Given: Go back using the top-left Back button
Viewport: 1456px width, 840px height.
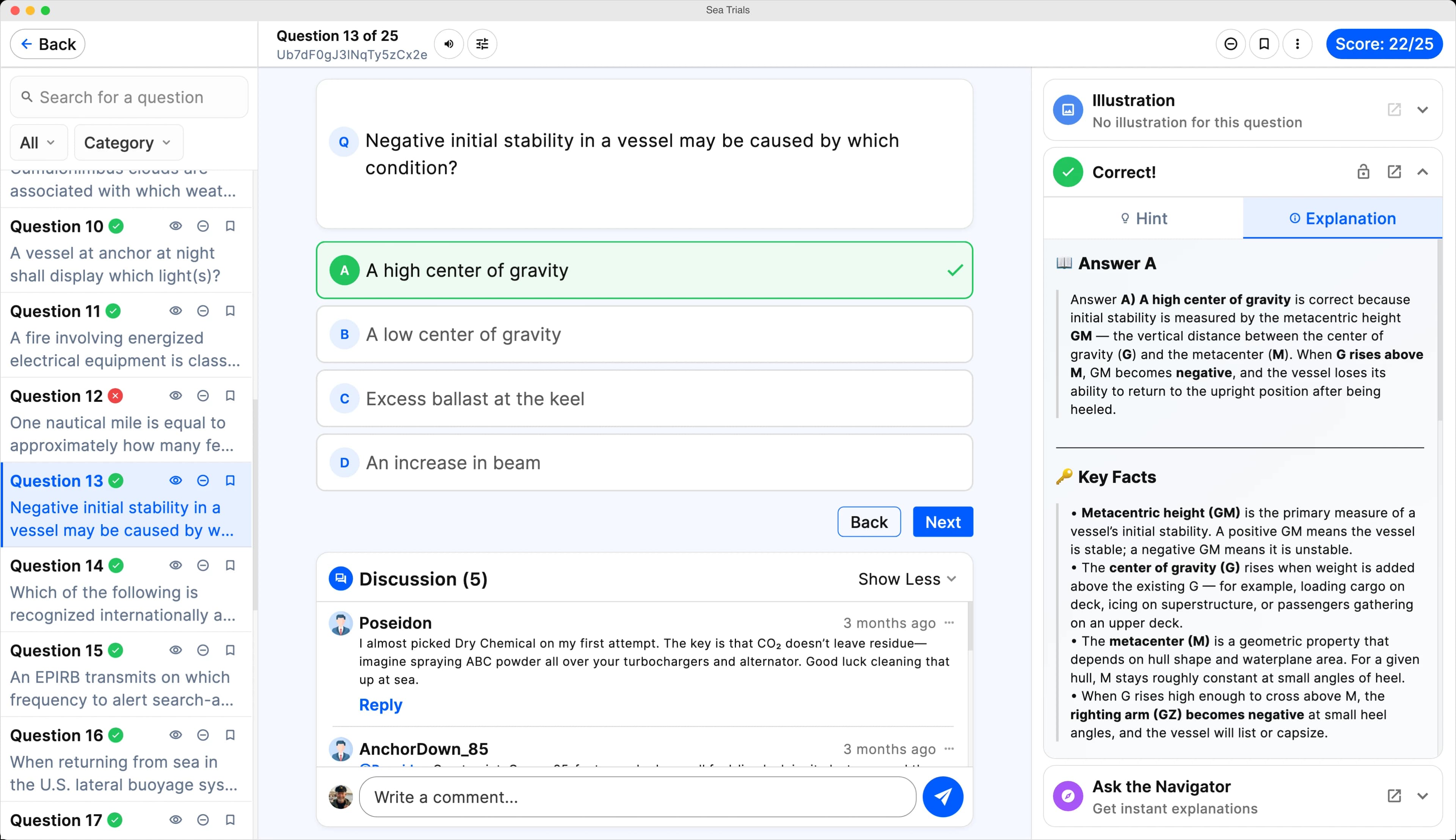Looking at the screenshot, I should (x=48, y=44).
